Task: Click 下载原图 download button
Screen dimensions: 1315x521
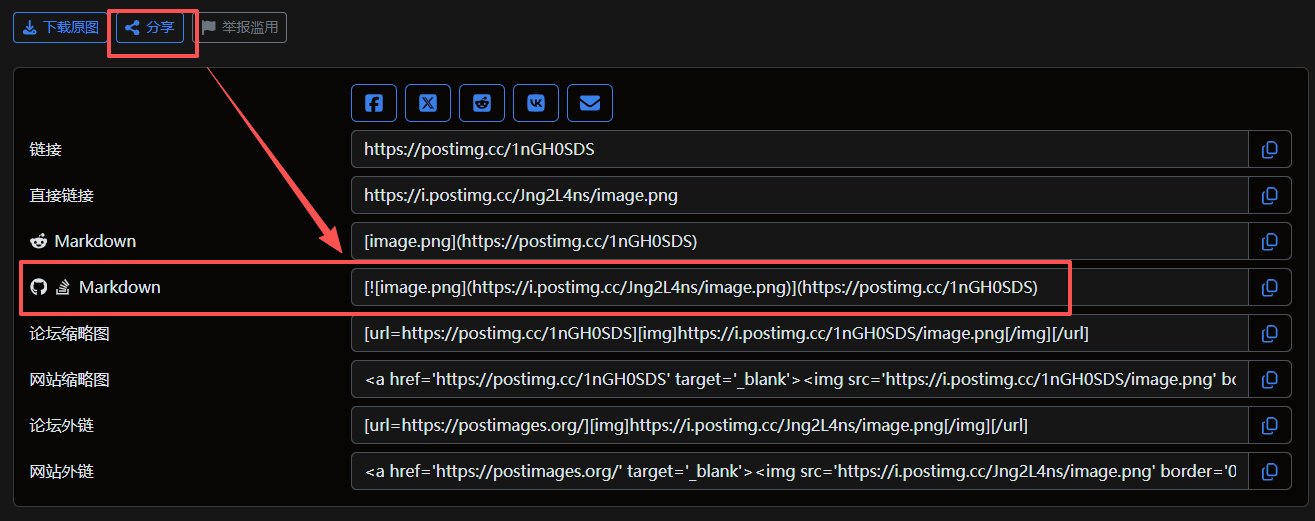Action: (61, 27)
